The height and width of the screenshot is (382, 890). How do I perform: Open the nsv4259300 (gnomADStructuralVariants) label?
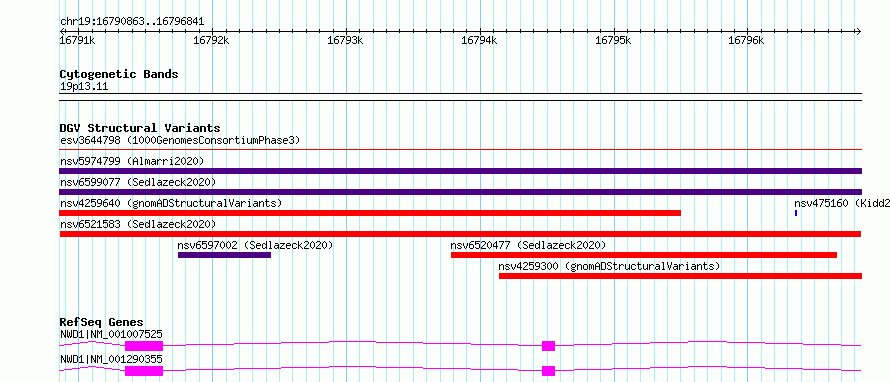pyautogui.click(x=609, y=266)
